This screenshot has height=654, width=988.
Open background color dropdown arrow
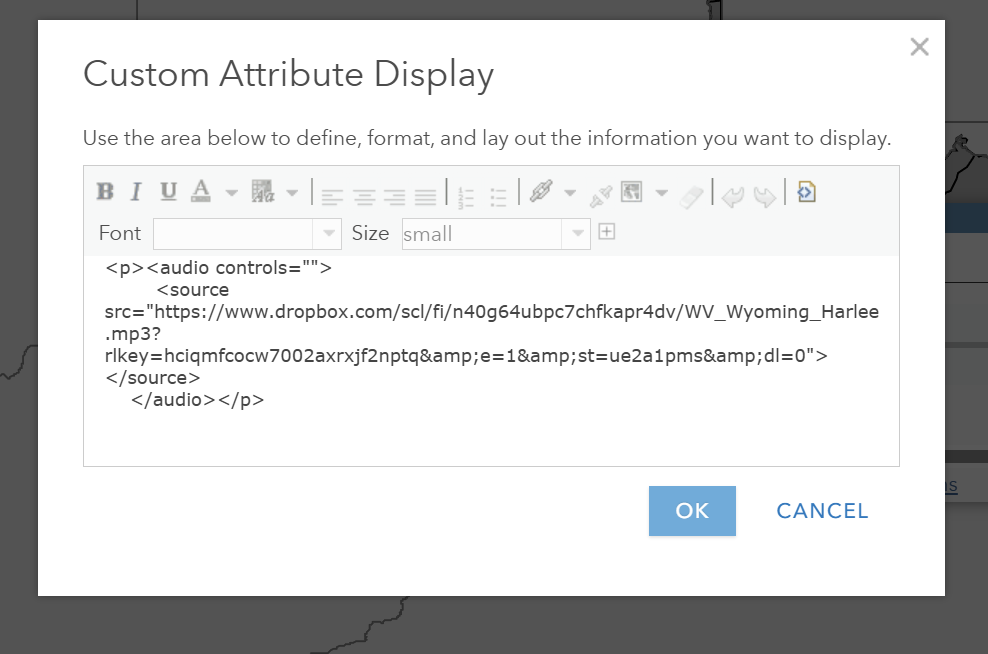click(292, 193)
